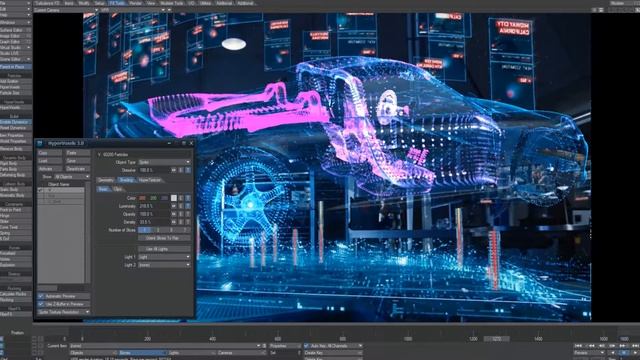Open Color envelope E button
640x360 pixels.
click(x=181, y=198)
